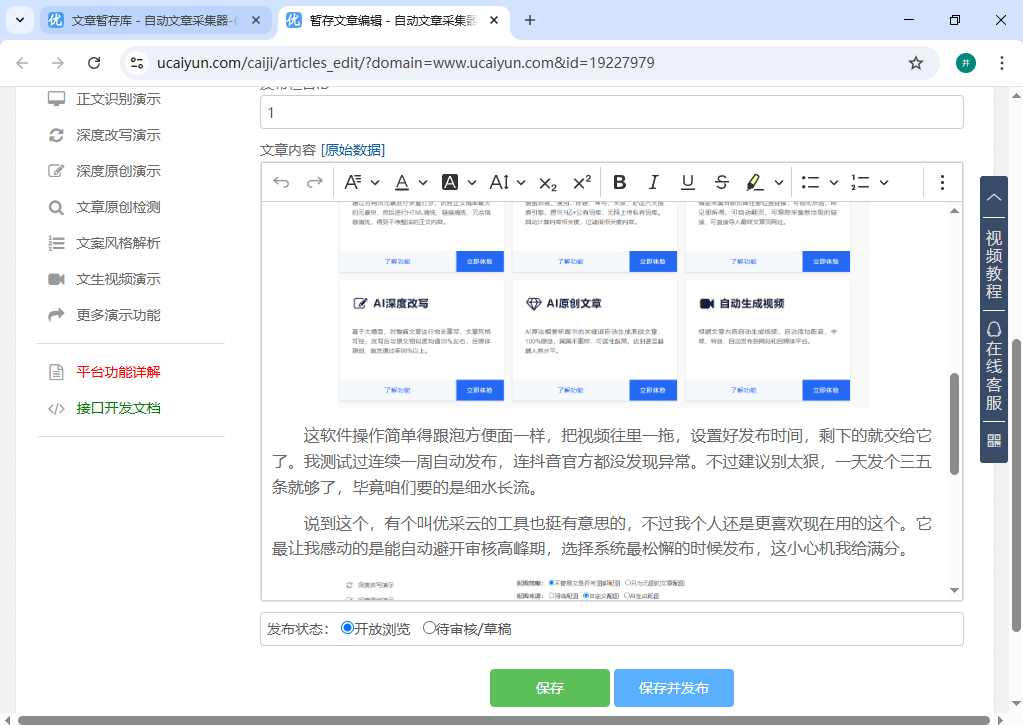The width and height of the screenshot is (1023, 725).
Task: Click the QR code icon on the side panel
Action: click(x=993, y=440)
